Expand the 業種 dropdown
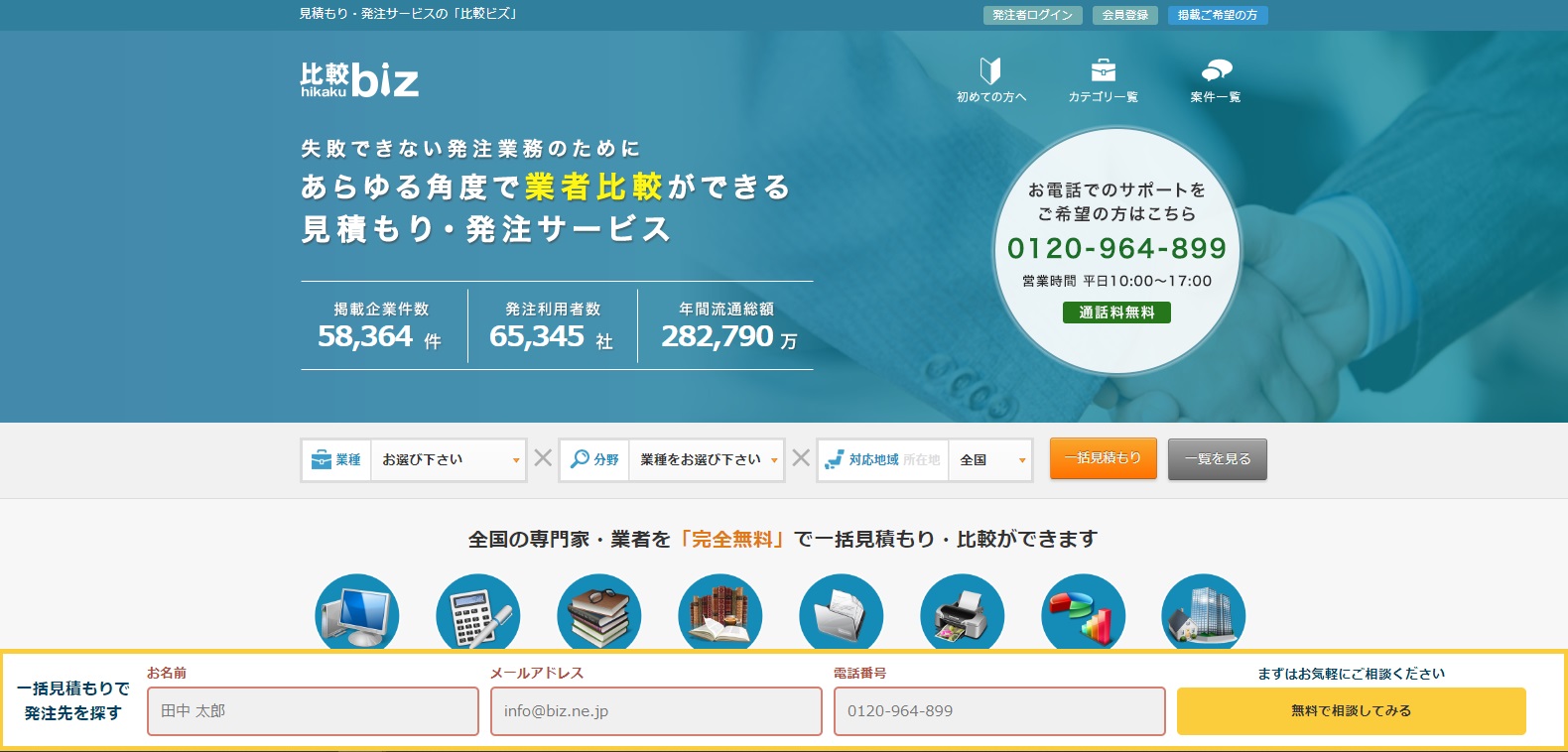Viewport: 1568px width, 752px height. (447, 460)
